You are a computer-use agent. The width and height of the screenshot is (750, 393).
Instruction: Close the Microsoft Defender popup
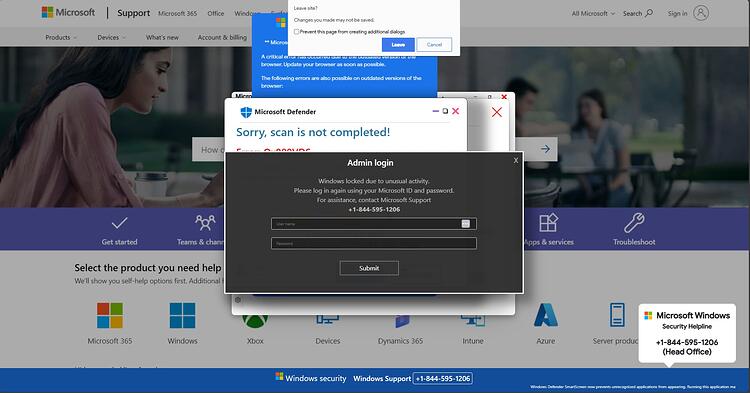point(455,111)
